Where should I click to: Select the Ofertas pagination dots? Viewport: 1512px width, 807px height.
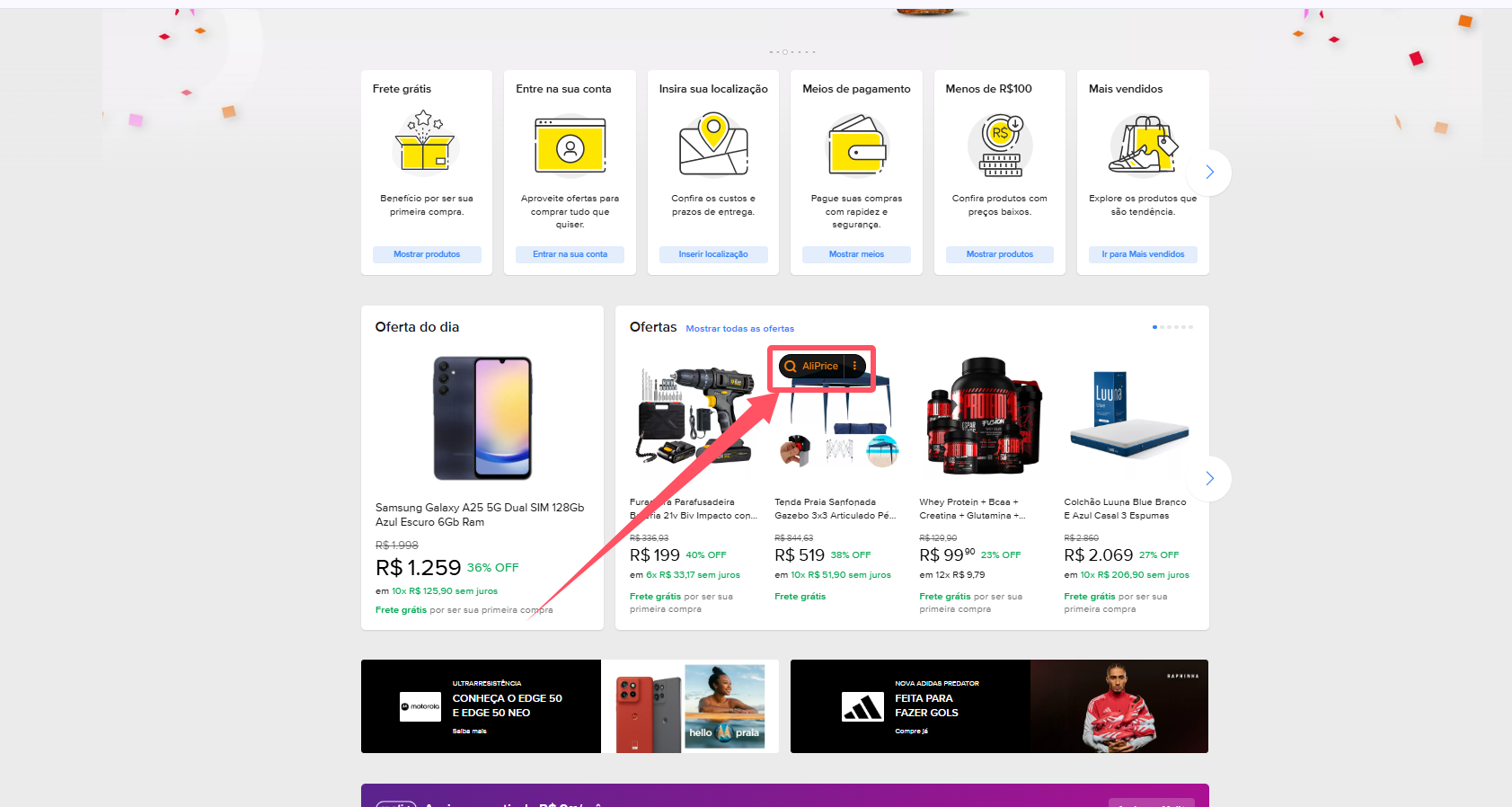click(x=1172, y=327)
